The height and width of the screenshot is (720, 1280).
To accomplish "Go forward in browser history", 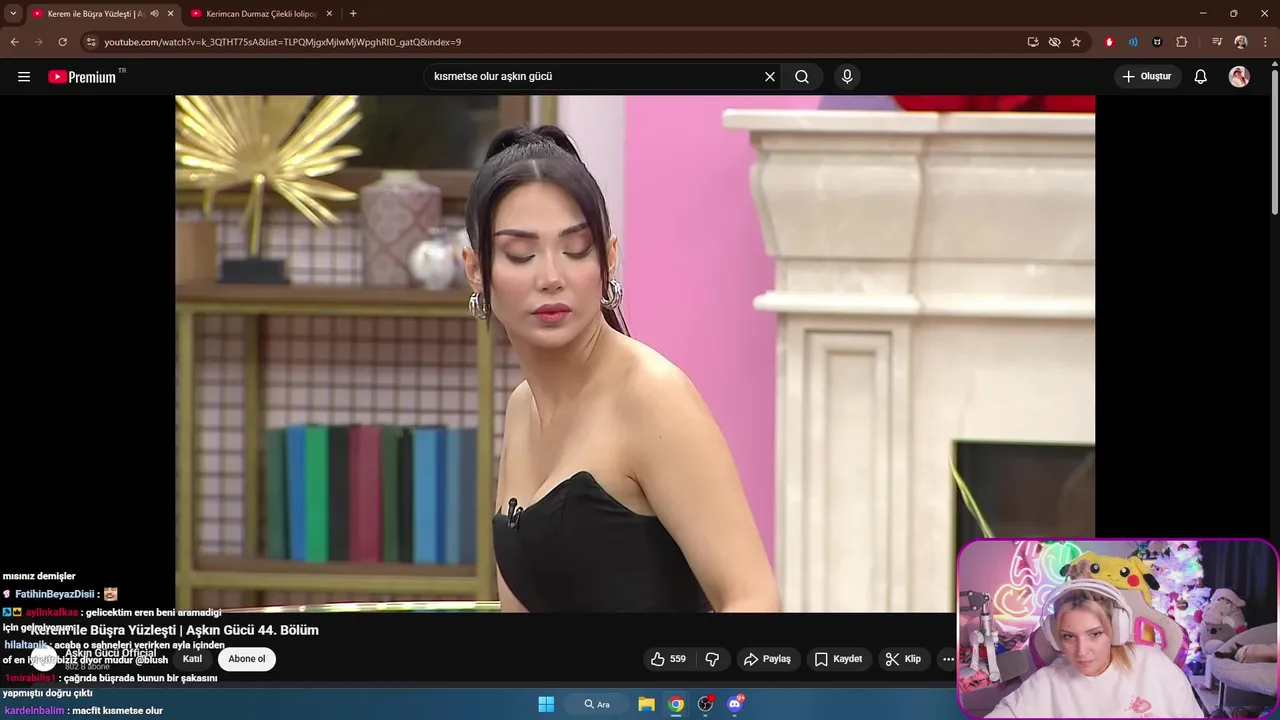I will click(38, 42).
